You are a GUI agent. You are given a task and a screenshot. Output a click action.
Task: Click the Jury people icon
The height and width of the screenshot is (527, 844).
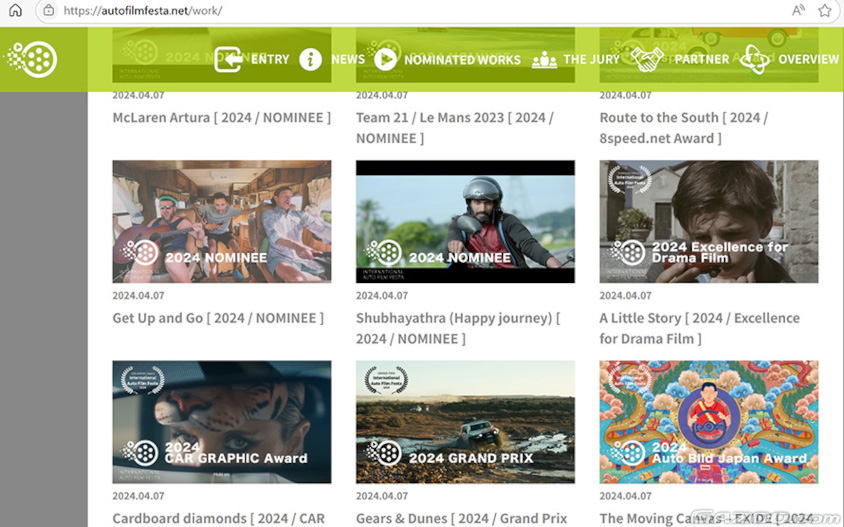(x=544, y=60)
